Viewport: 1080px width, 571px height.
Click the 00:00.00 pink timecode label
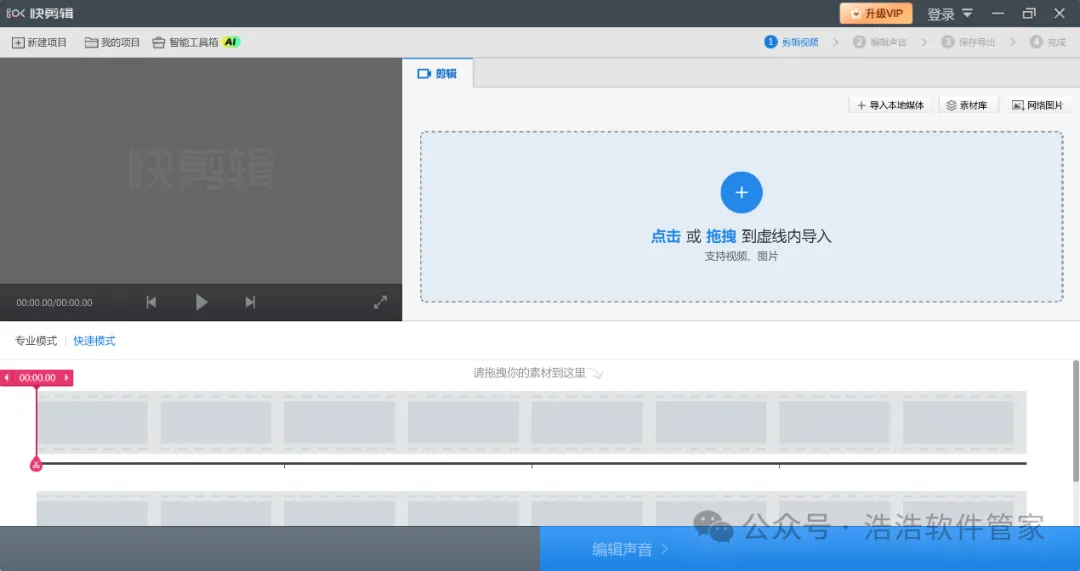click(x=37, y=377)
